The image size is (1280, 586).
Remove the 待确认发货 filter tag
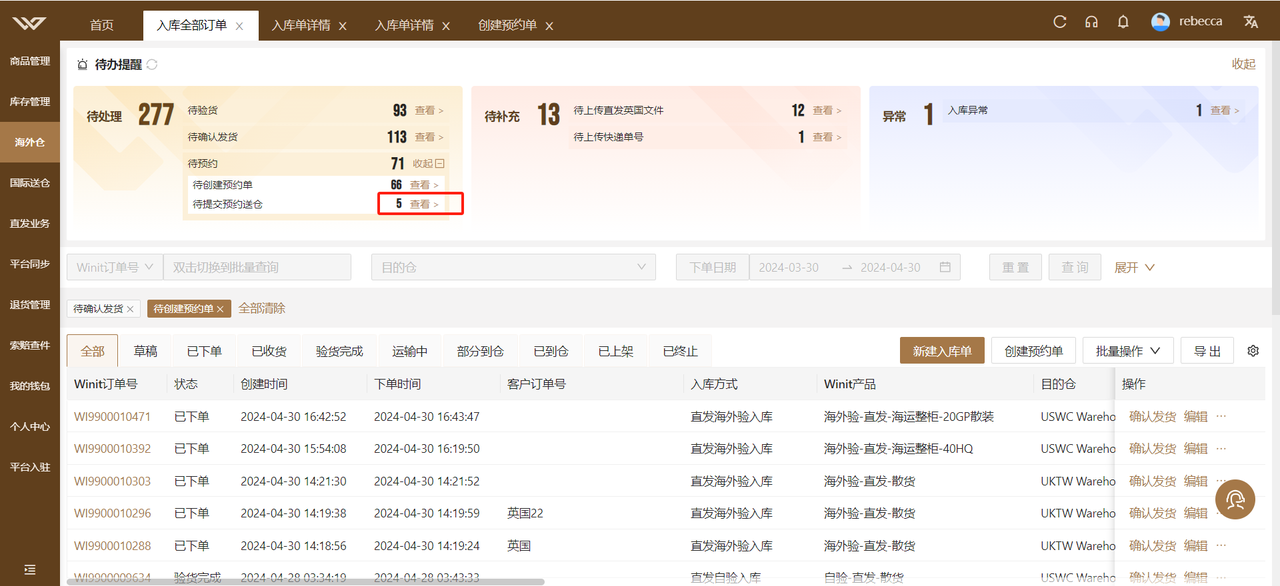[130, 309]
